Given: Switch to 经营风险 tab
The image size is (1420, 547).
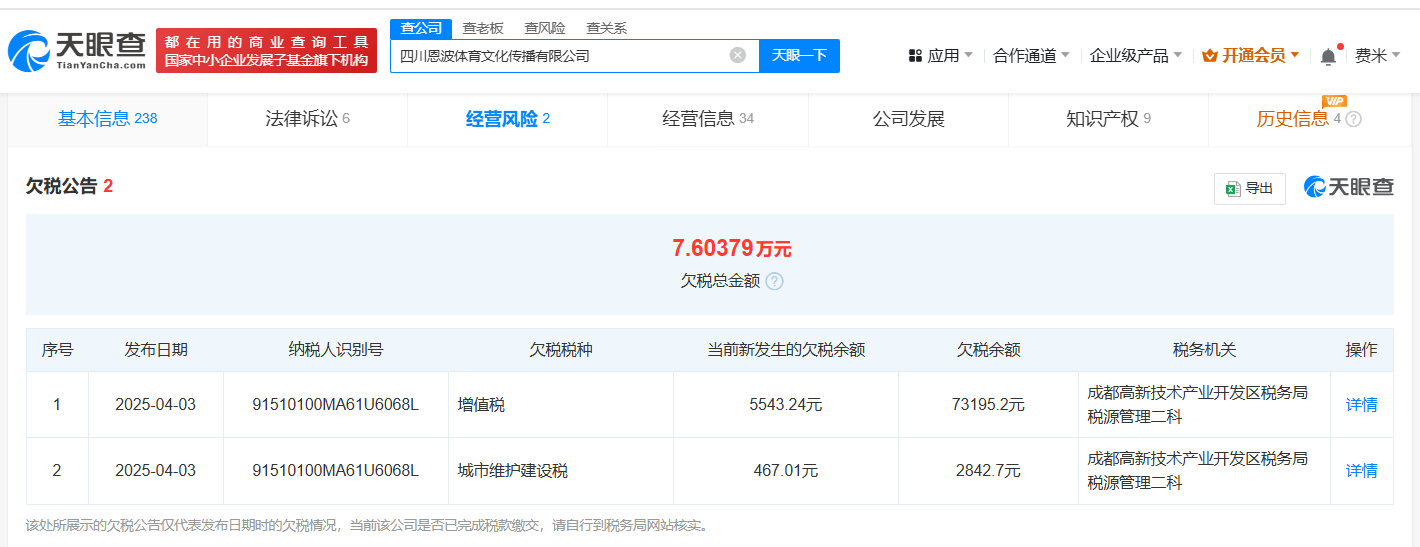Looking at the screenshot, I should point(507,119).
